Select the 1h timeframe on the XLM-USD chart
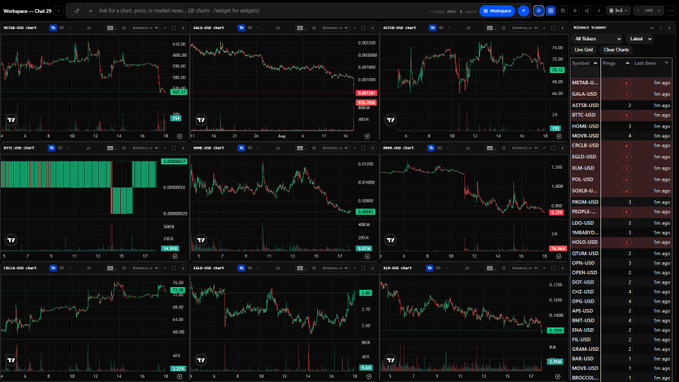The height and width of the screenshot is (382, 679). (430, 268)
